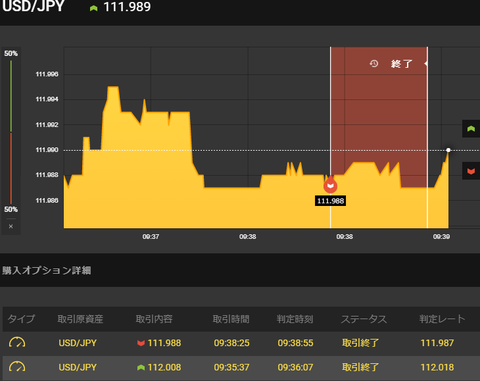Screen dimensions: 480x381
Task: Click the red entry marker on the chart
Action: coord(330,185)
